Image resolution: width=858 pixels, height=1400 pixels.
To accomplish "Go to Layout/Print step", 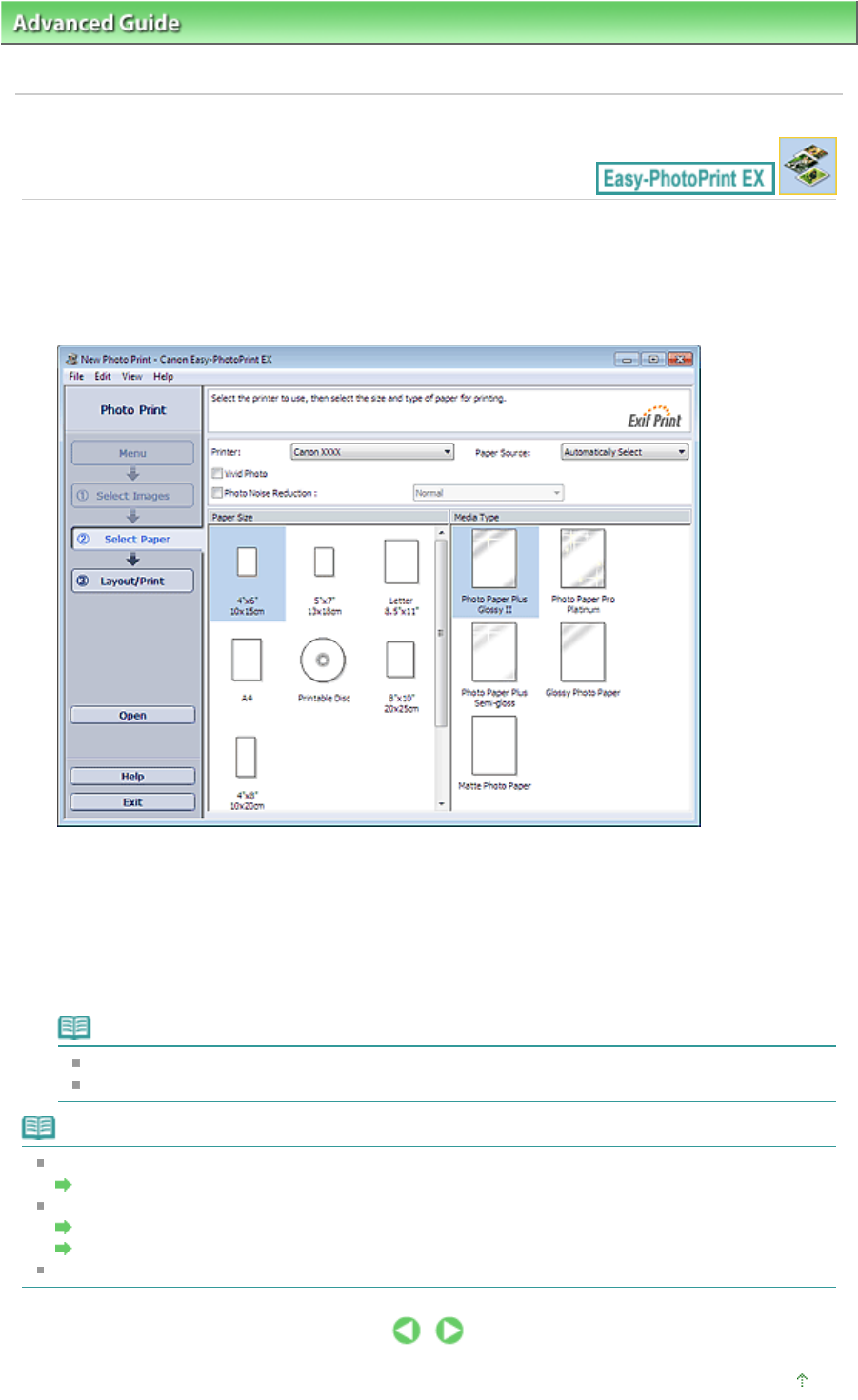I will pos(132,581).
